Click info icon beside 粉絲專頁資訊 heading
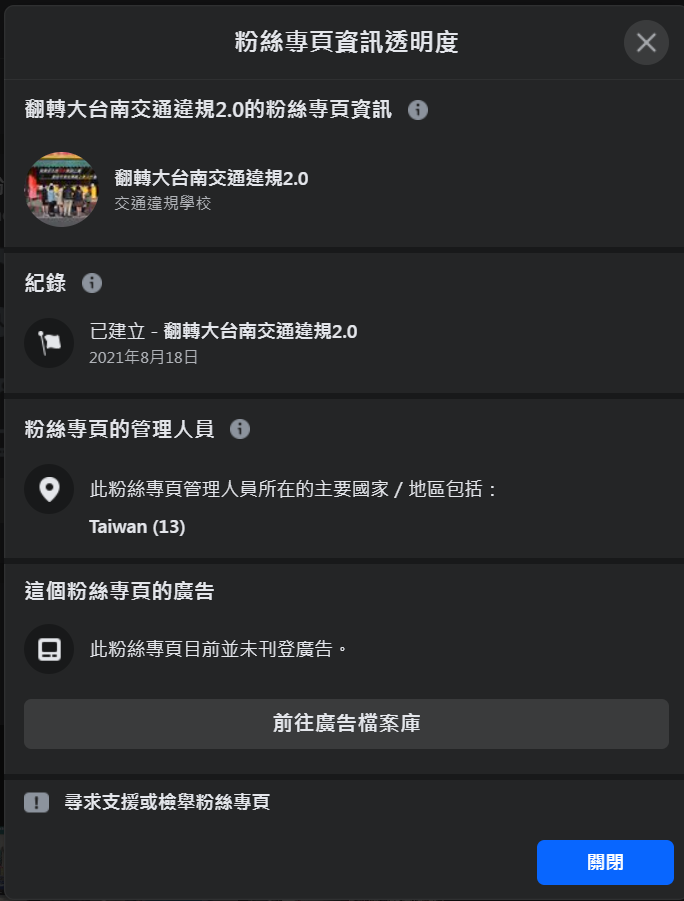Image resolution: width=684 pixels, height=901 pixels. coord(418,110)
